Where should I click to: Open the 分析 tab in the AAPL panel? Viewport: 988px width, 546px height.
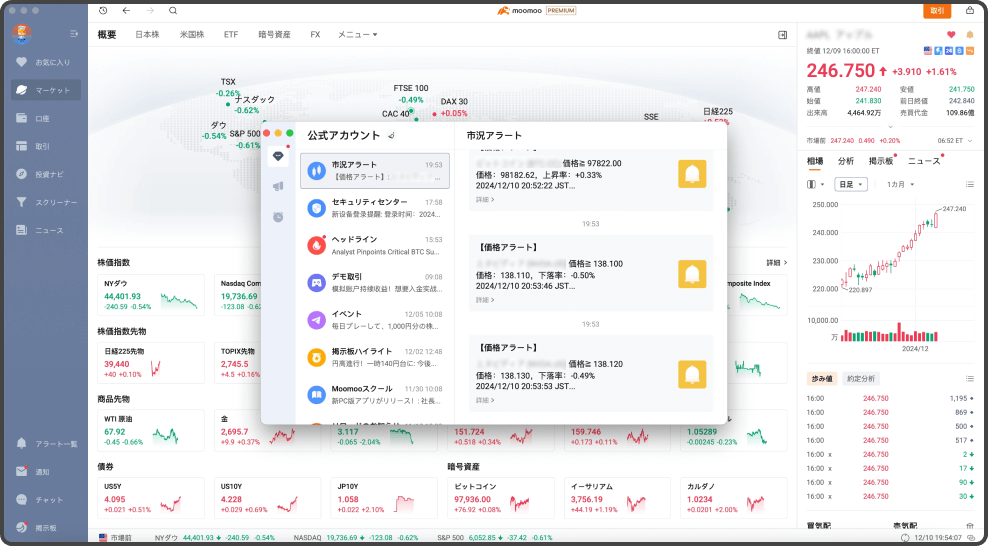pyautogui.click(x=846, y=161)
